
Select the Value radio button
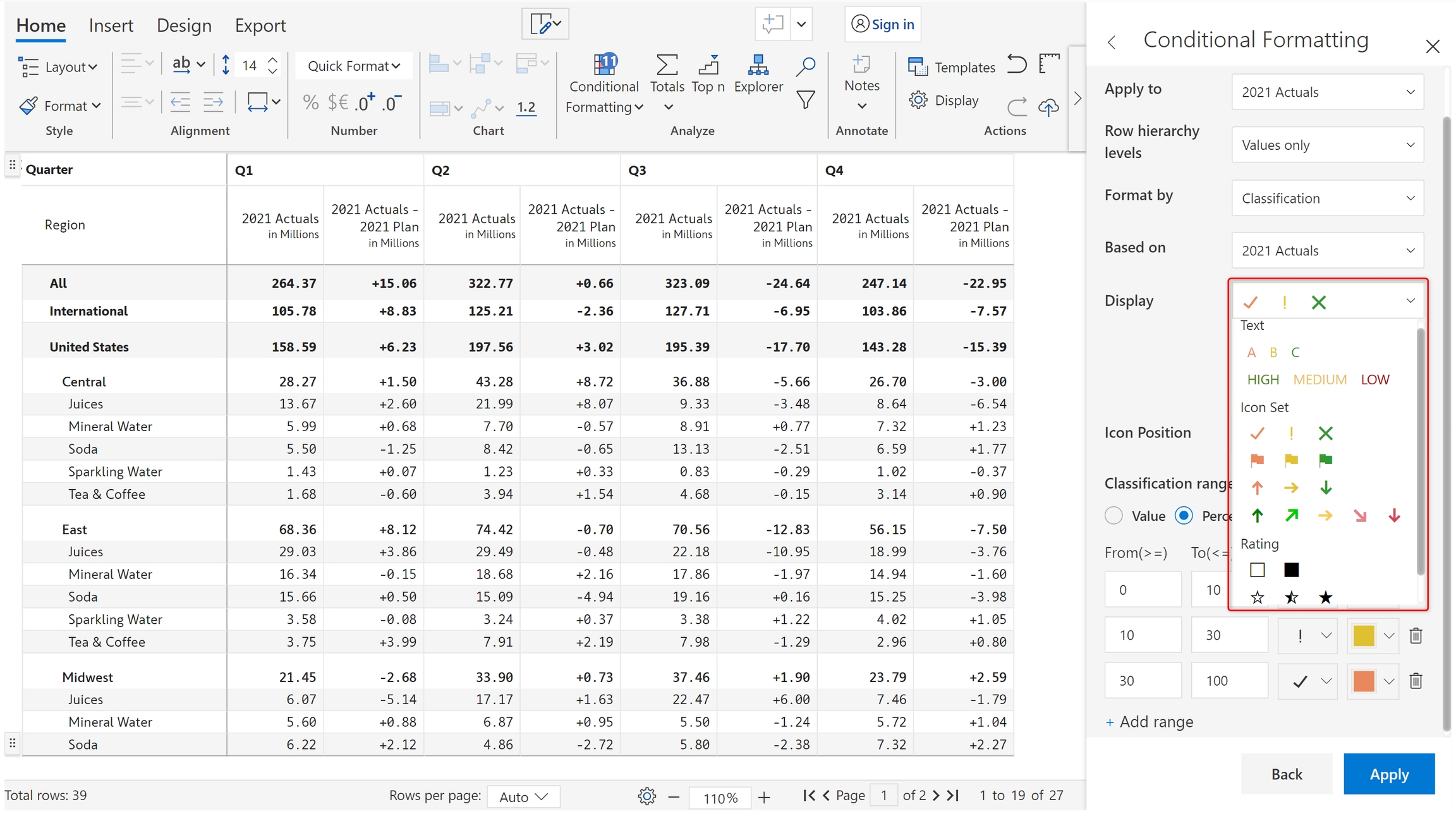[x=1114, y=516]
